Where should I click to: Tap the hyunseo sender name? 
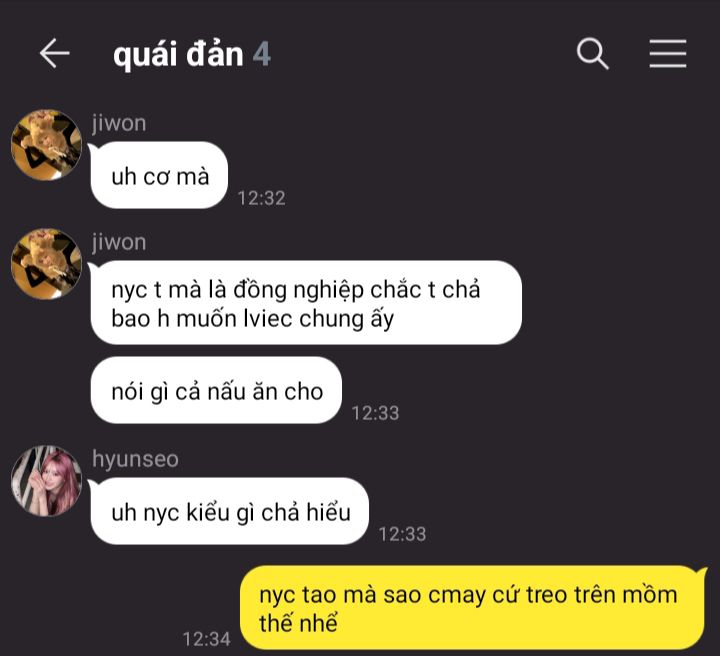(135, 459)
